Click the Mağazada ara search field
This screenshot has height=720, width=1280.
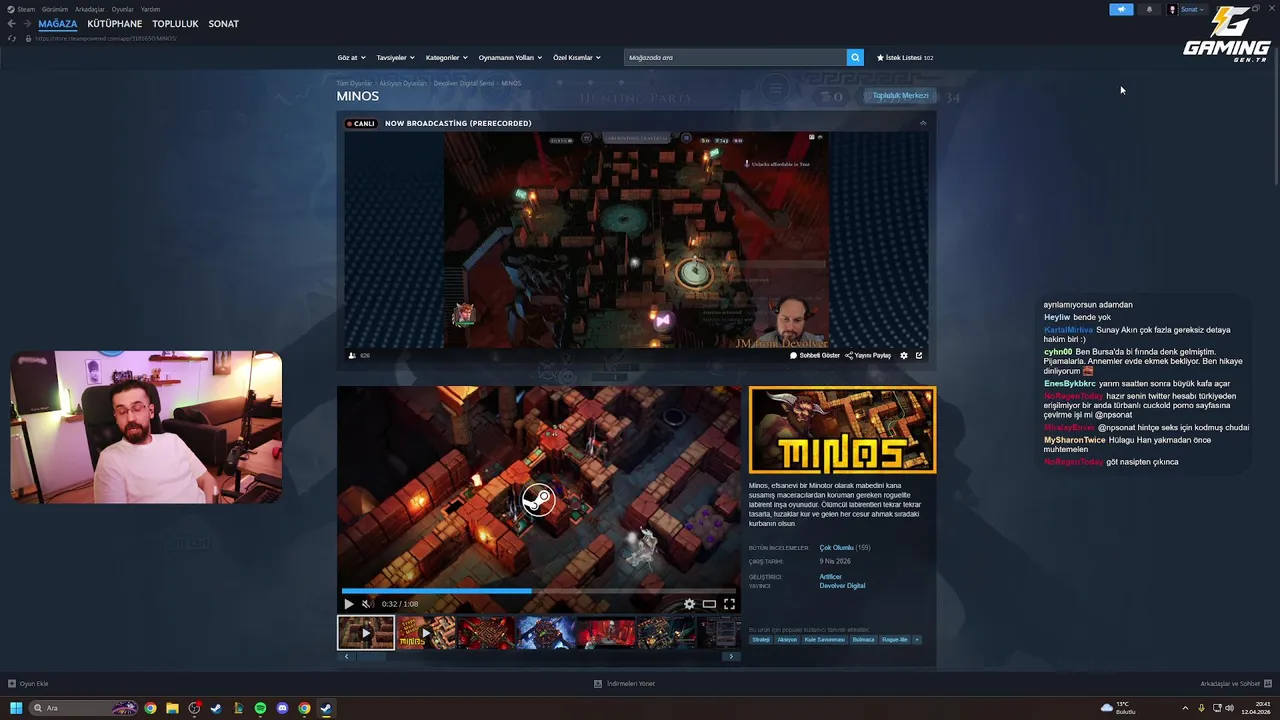pos(735,57)
